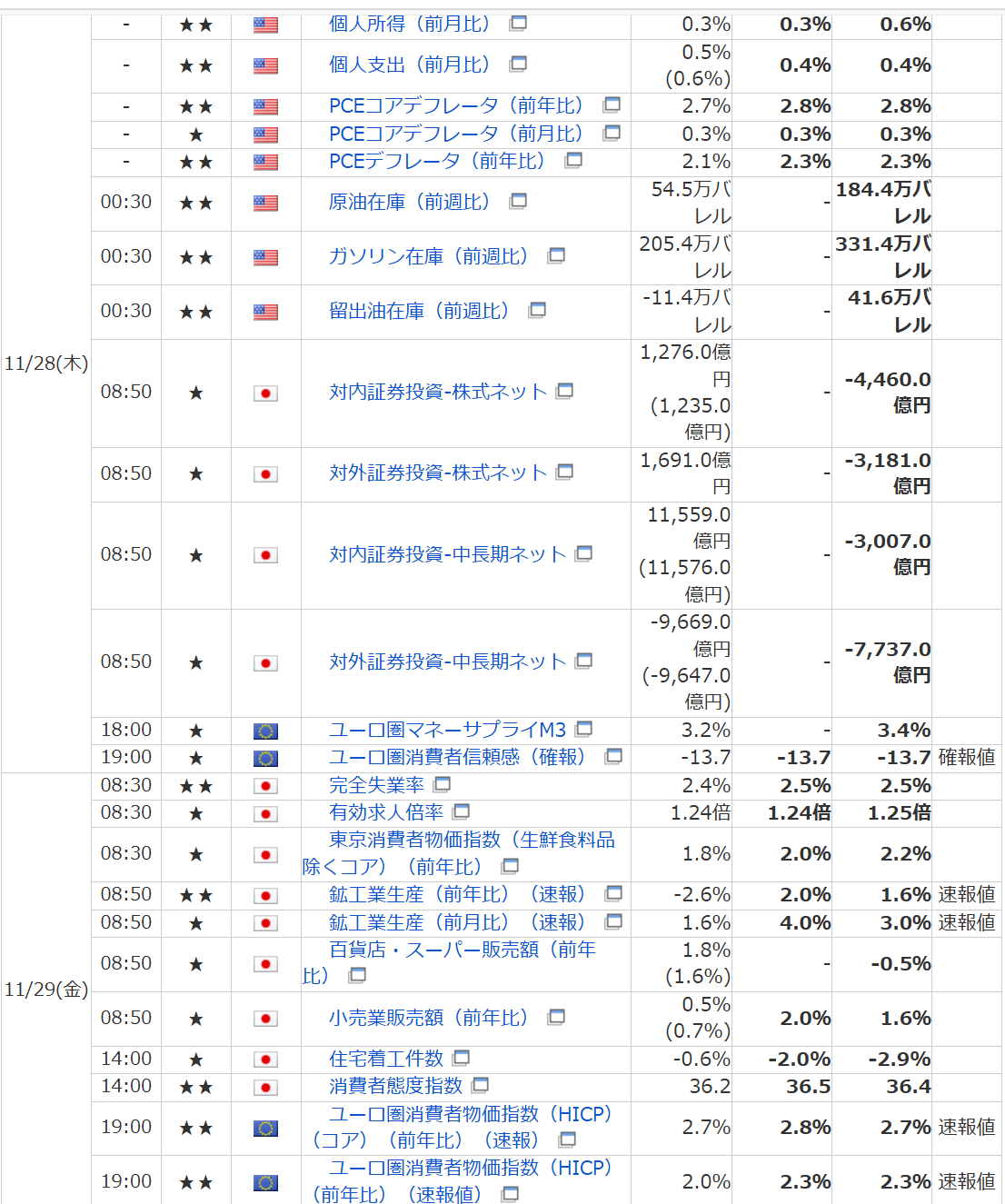Open popup icon beside 対外証券投資-中長期ネット
This screenshot has height=1204, width=1005.
pyautogui.click(x=583, y=661)
